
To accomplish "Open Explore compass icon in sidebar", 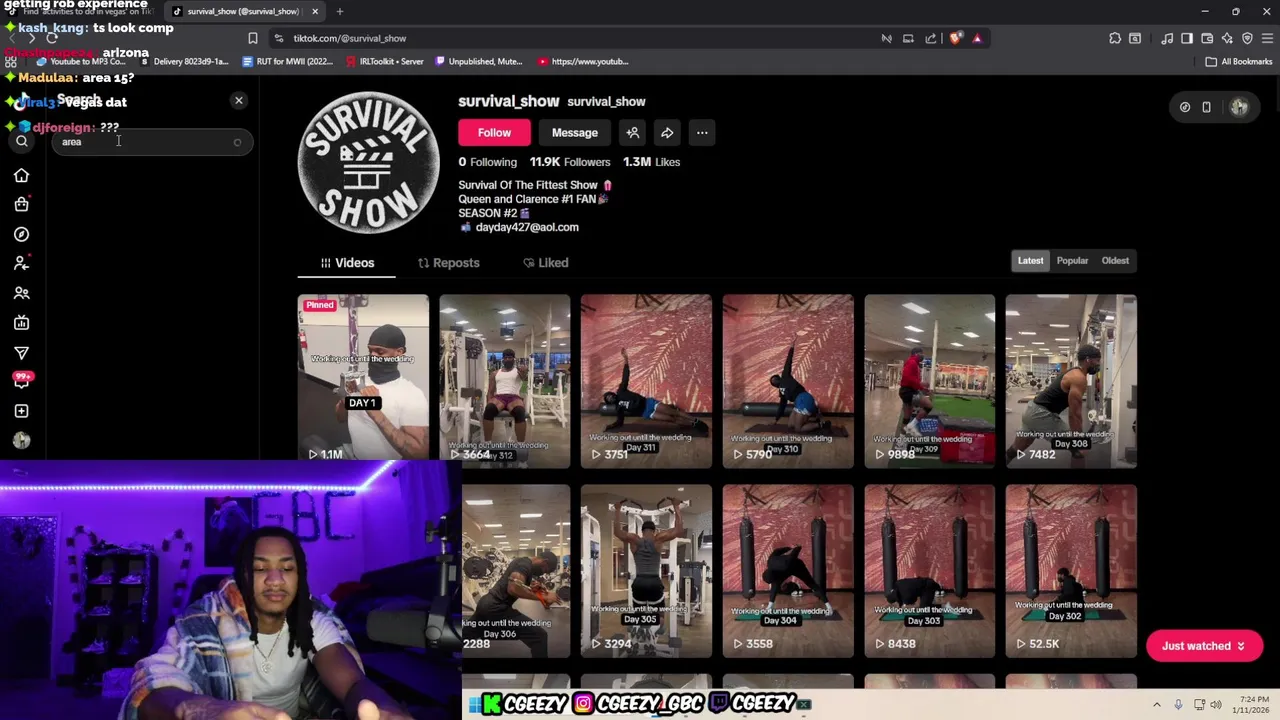I will (21, 234).
